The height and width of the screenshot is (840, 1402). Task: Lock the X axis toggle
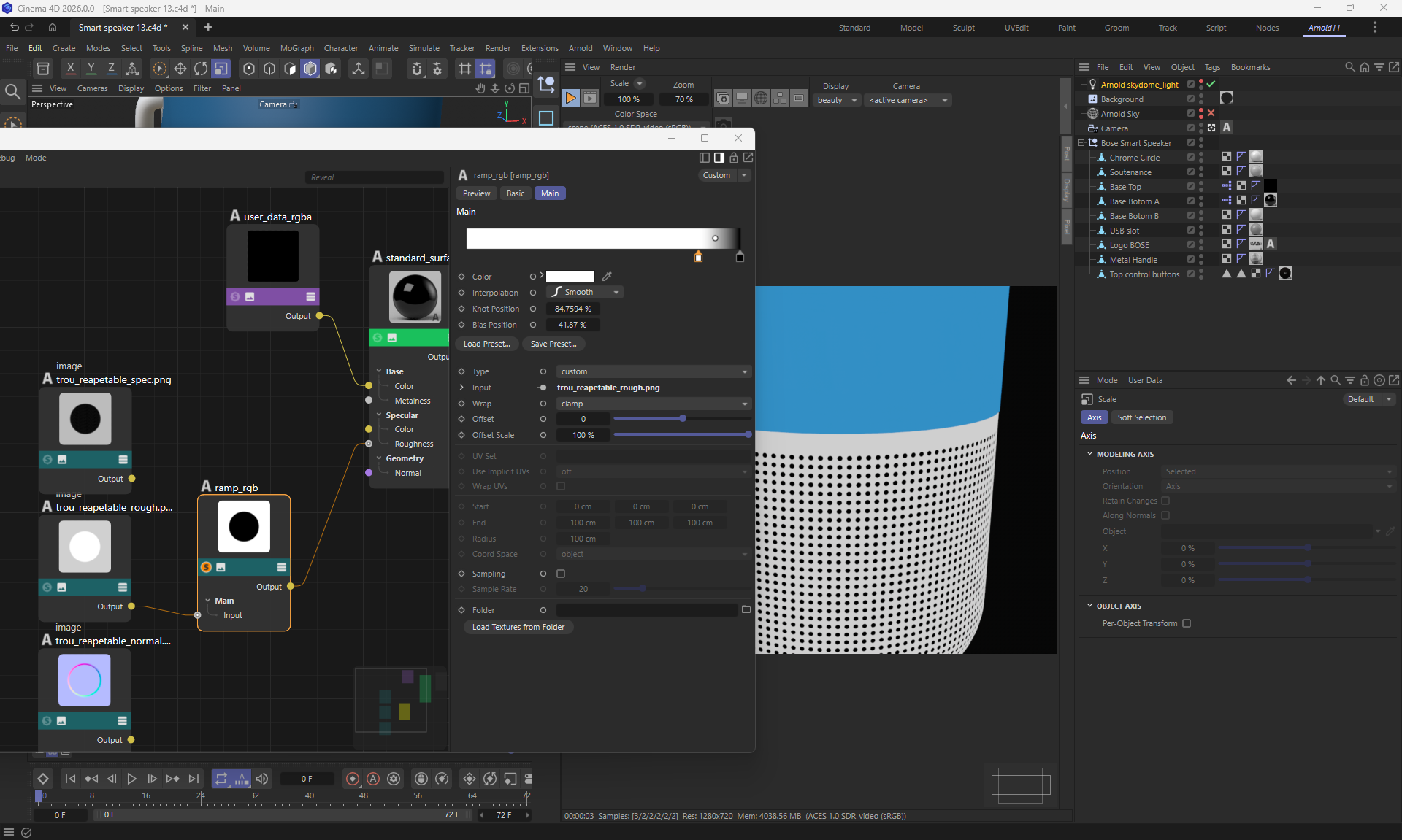pos(70,69)
